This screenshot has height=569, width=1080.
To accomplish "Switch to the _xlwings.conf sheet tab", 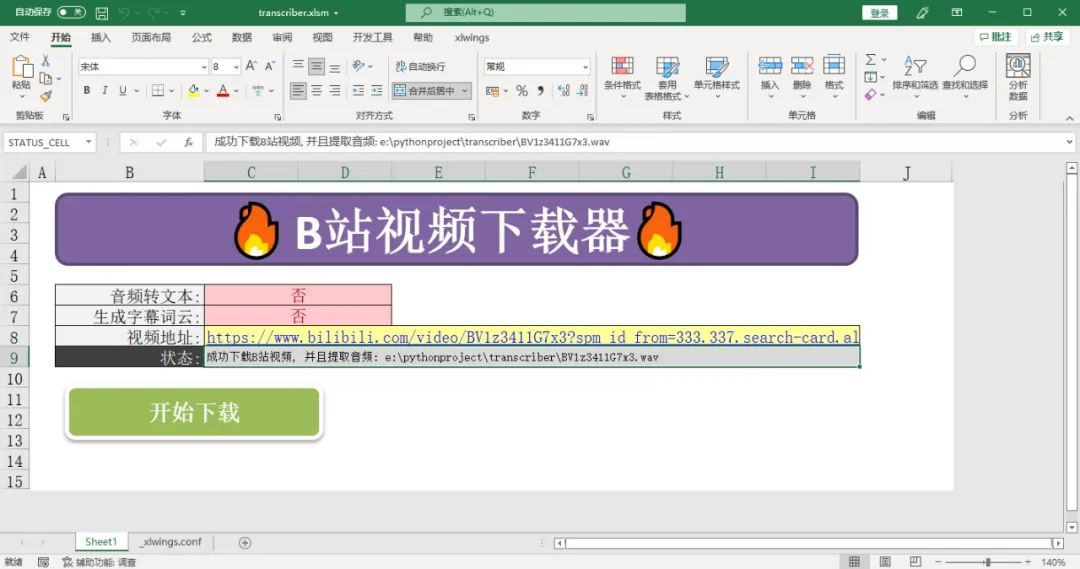I will [170, 542].
